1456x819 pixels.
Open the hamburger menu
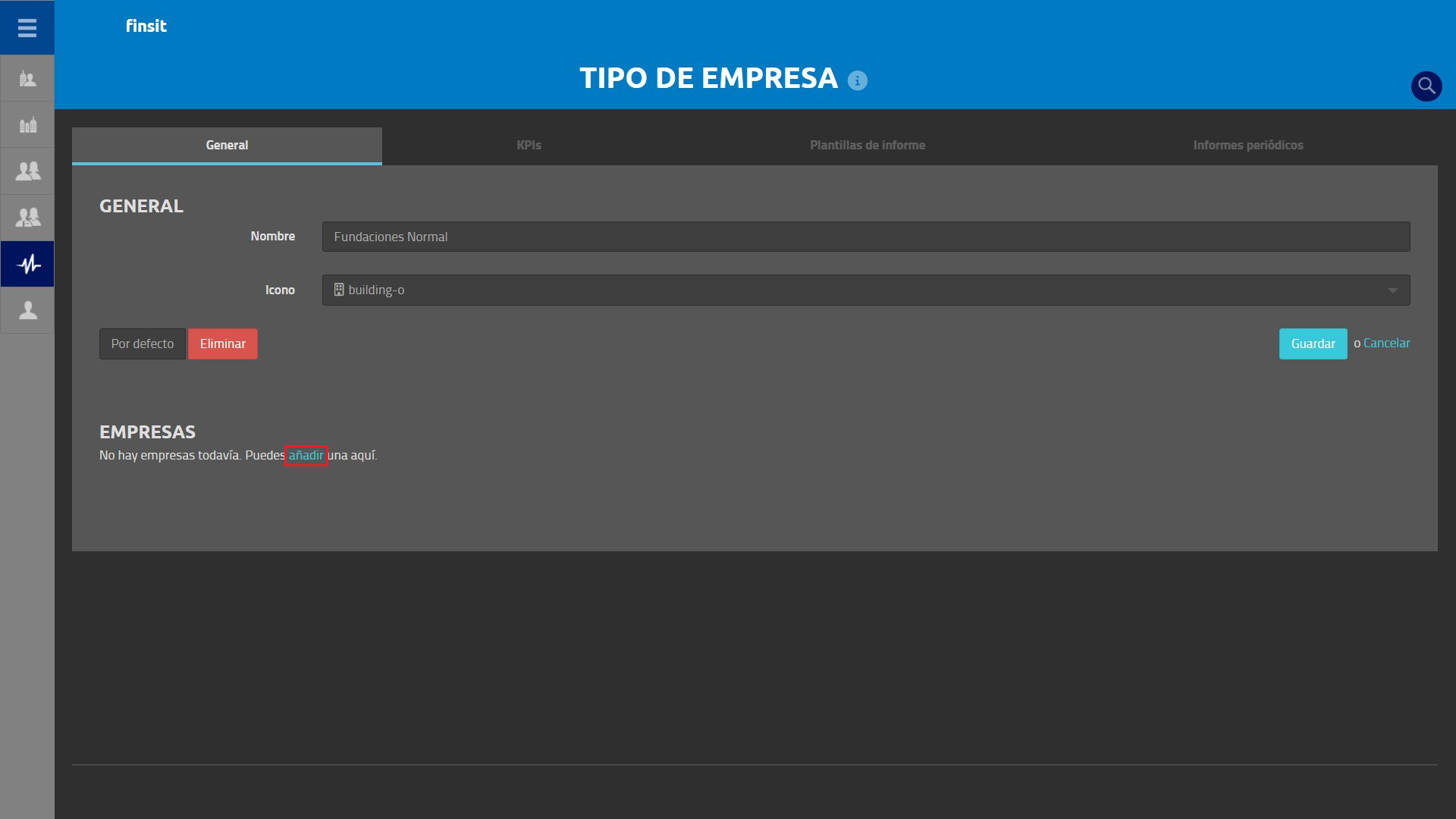click(27, 28)
